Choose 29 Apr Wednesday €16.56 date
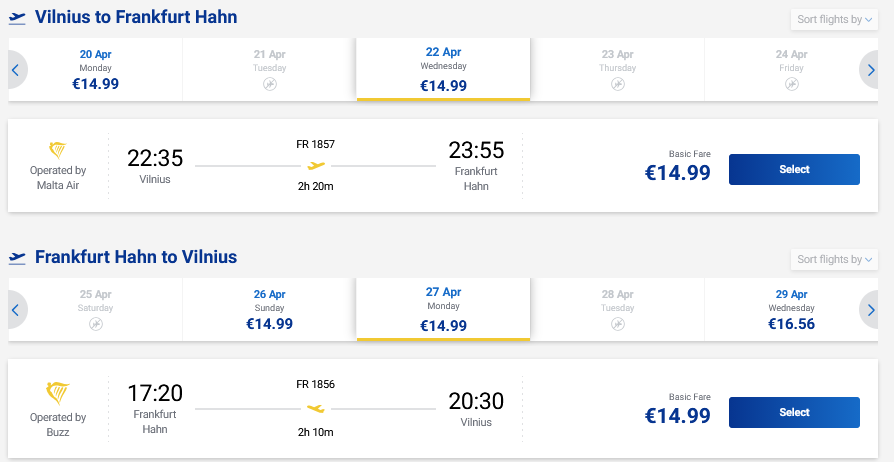 [791, 309]
